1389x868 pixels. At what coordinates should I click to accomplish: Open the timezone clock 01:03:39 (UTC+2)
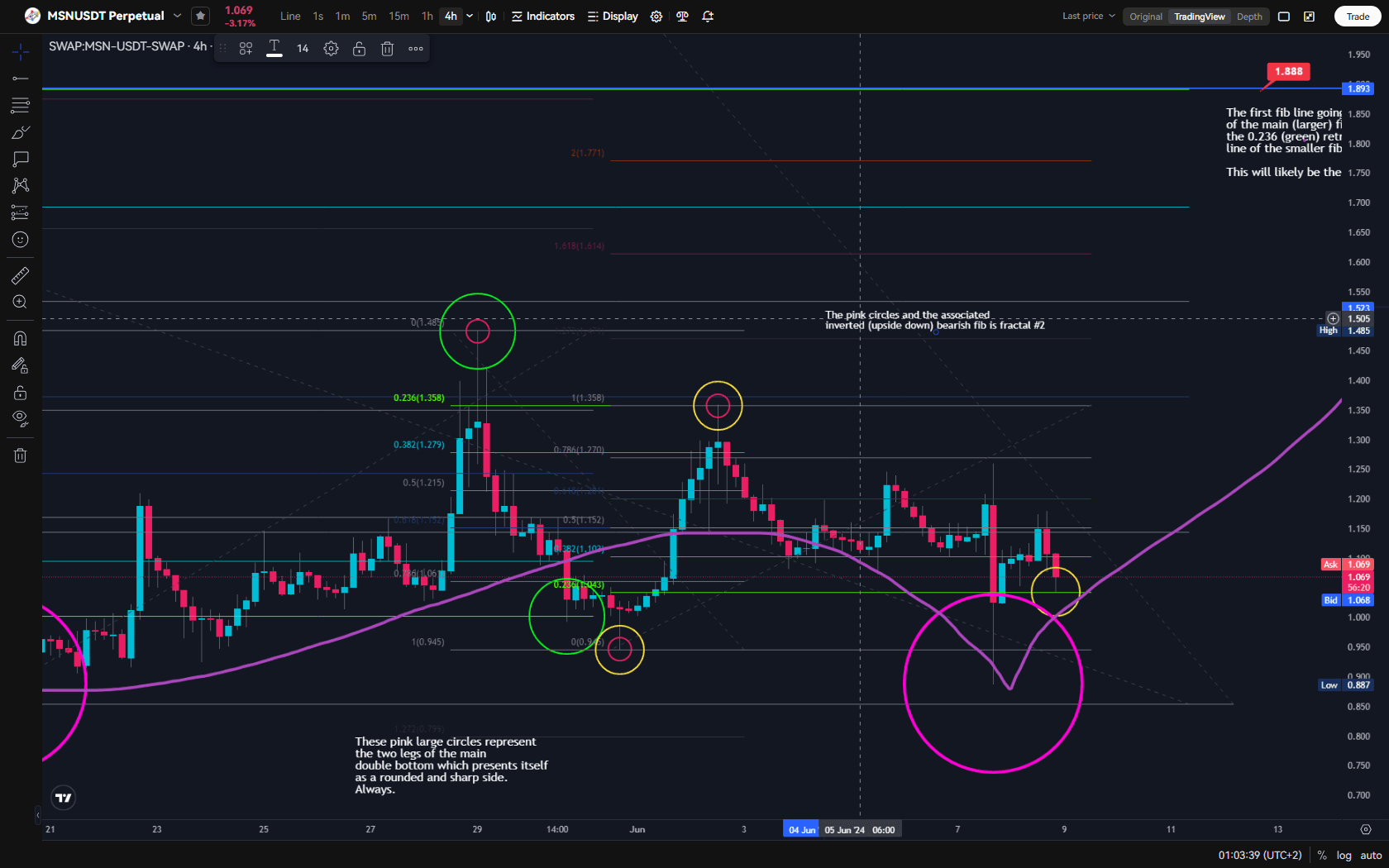point(1260,856)
